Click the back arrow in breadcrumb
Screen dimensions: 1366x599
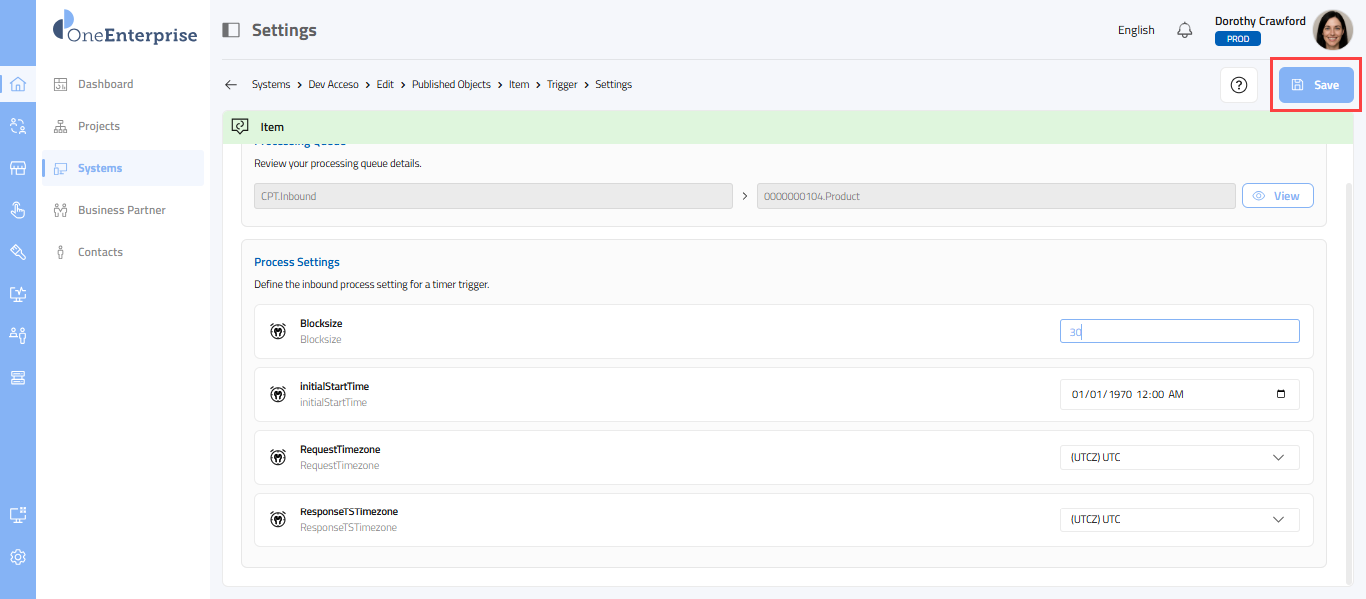click(231, 85)
